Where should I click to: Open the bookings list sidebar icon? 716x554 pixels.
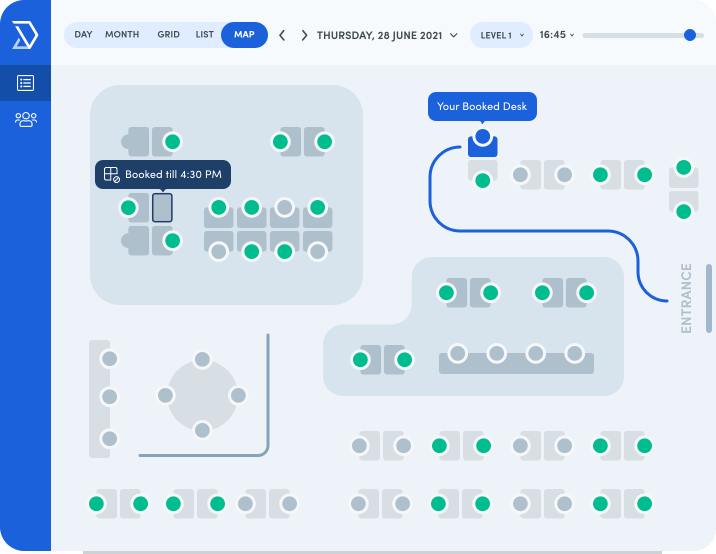[25, 83]
